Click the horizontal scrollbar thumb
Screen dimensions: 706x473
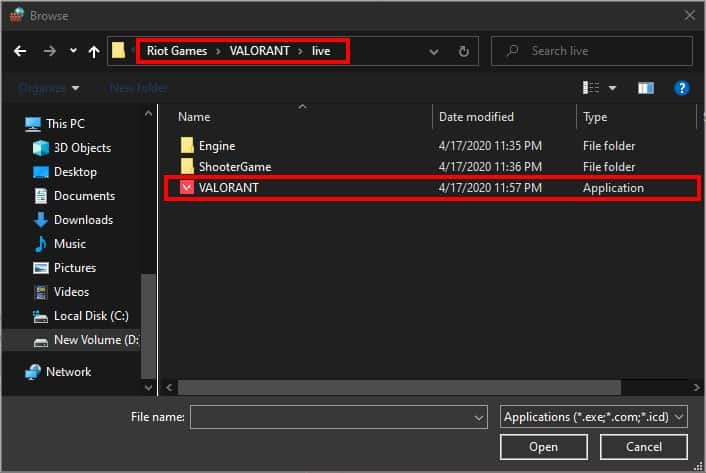tap(399, 387)
